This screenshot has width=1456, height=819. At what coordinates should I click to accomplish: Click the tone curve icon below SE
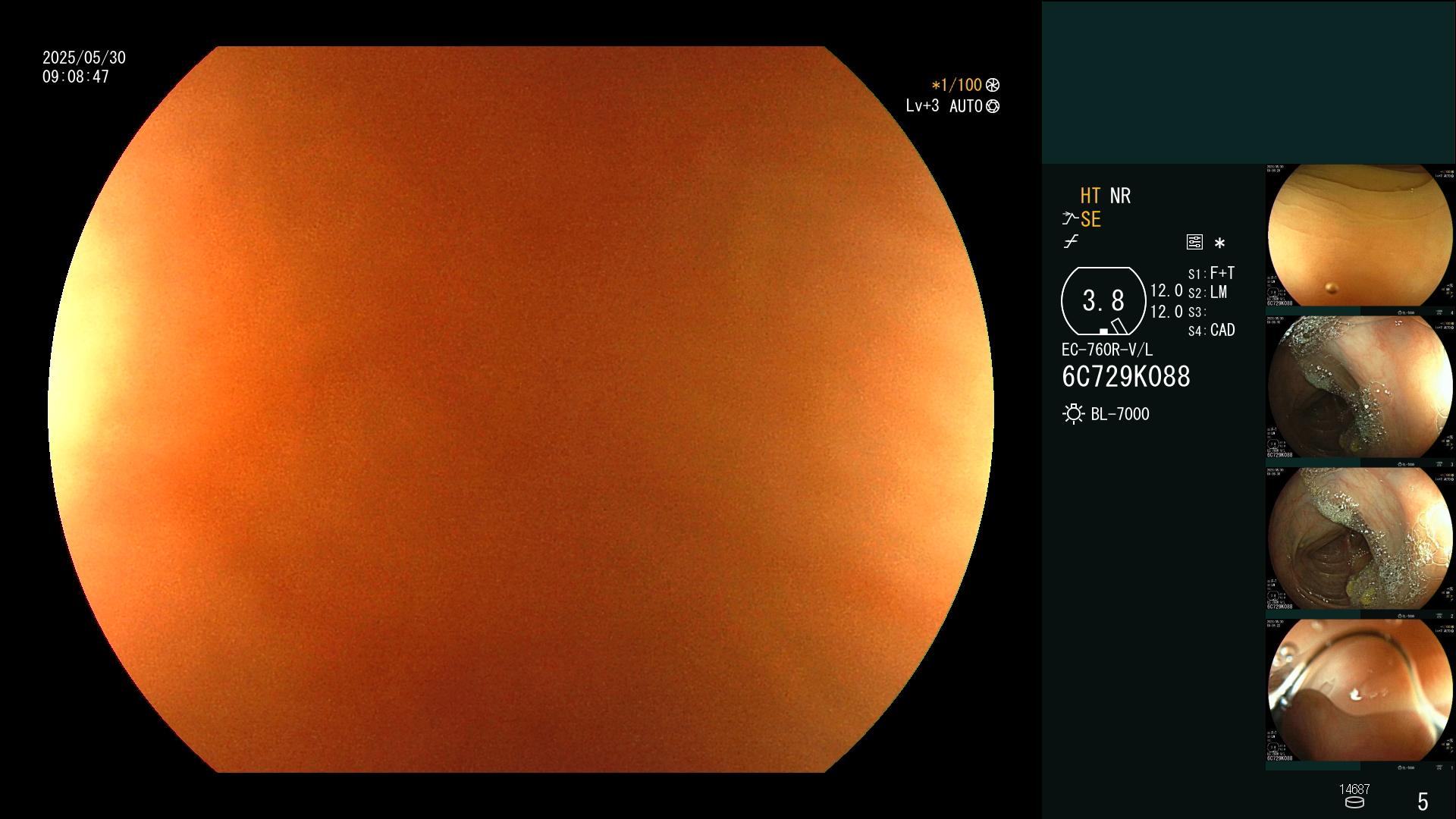click(x=1071, y=242)
